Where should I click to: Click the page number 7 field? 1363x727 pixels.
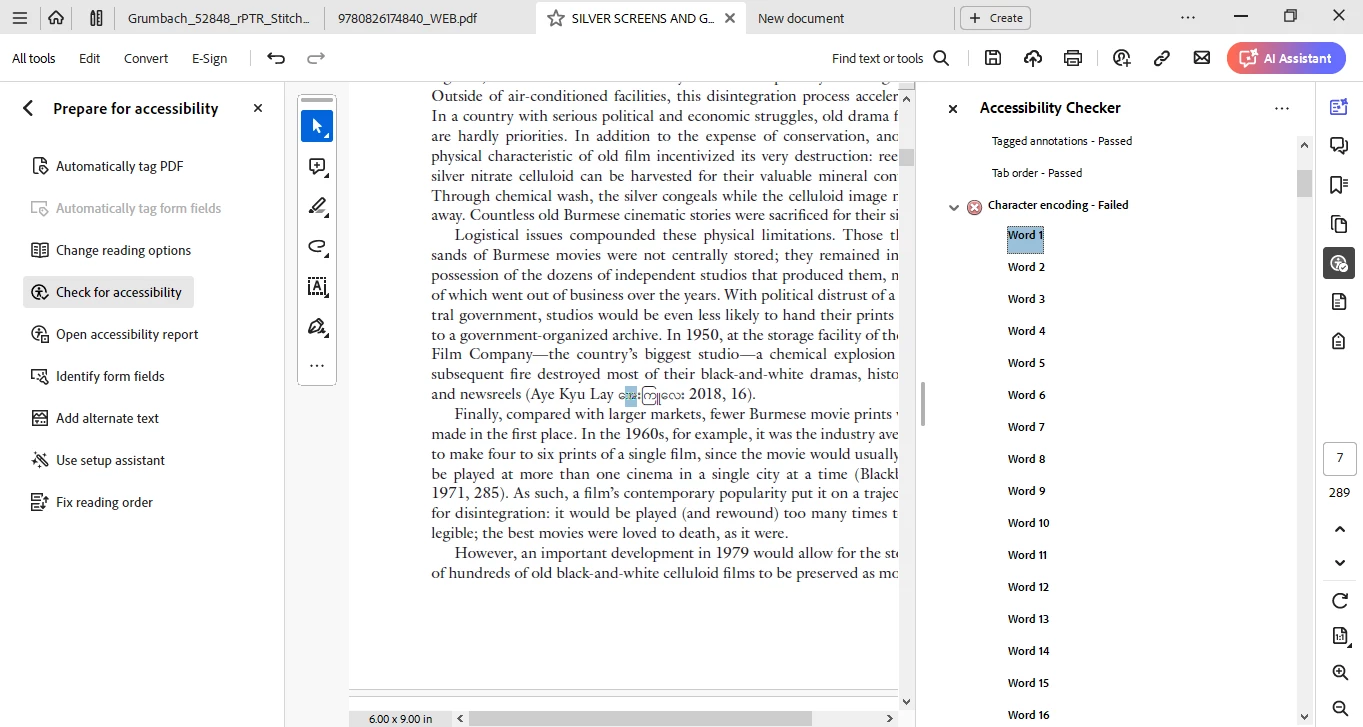[1340, 459]
